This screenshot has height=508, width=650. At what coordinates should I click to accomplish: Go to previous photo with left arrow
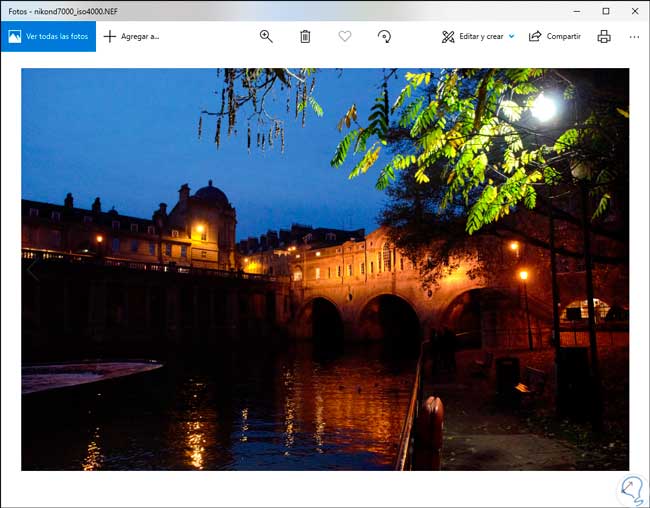(32, 270)
